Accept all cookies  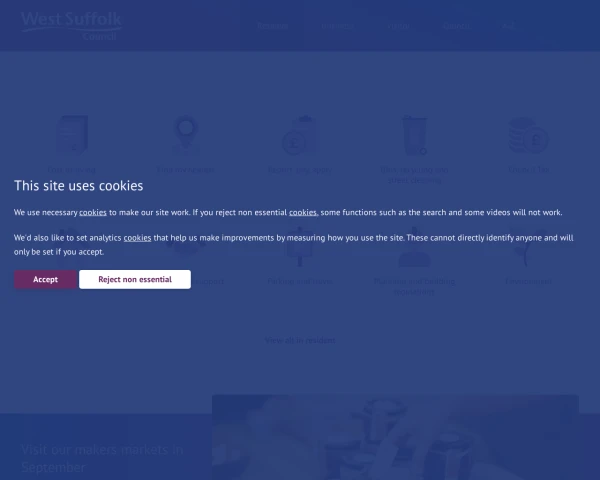[45, 279]
